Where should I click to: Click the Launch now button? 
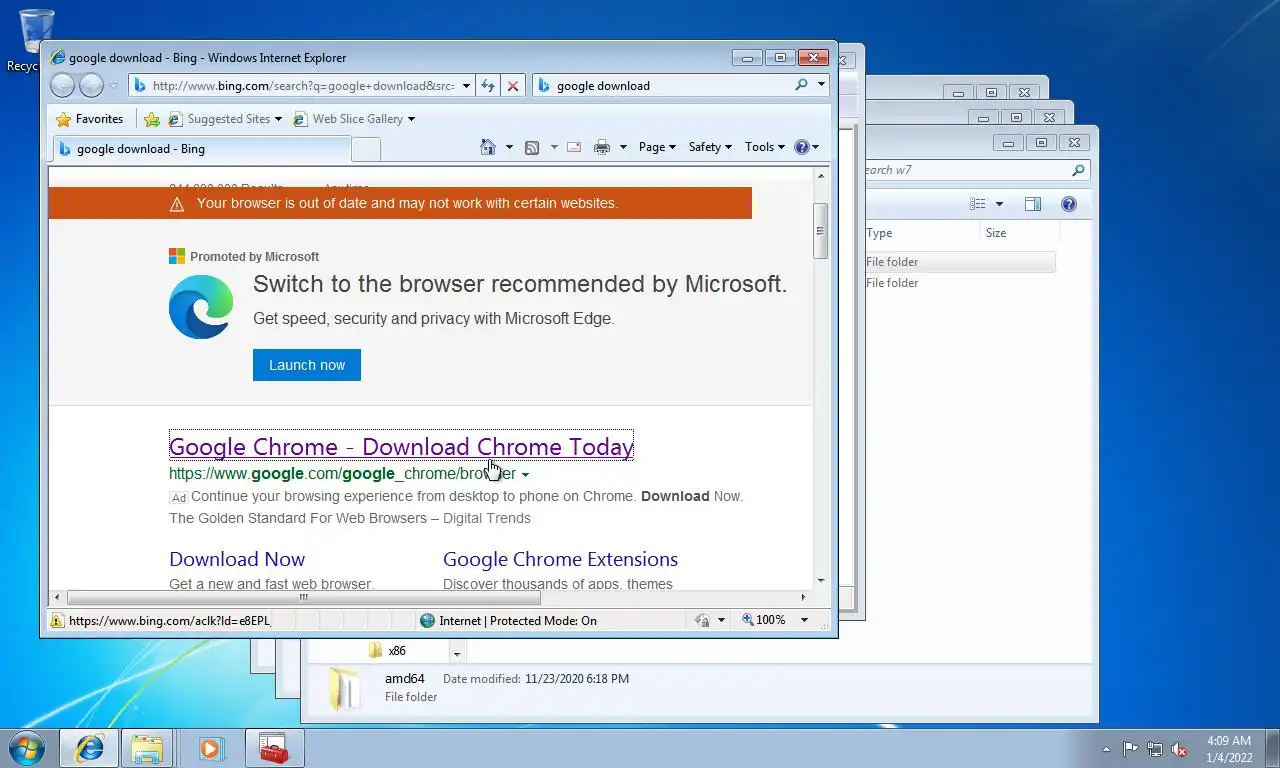(307, 365)
